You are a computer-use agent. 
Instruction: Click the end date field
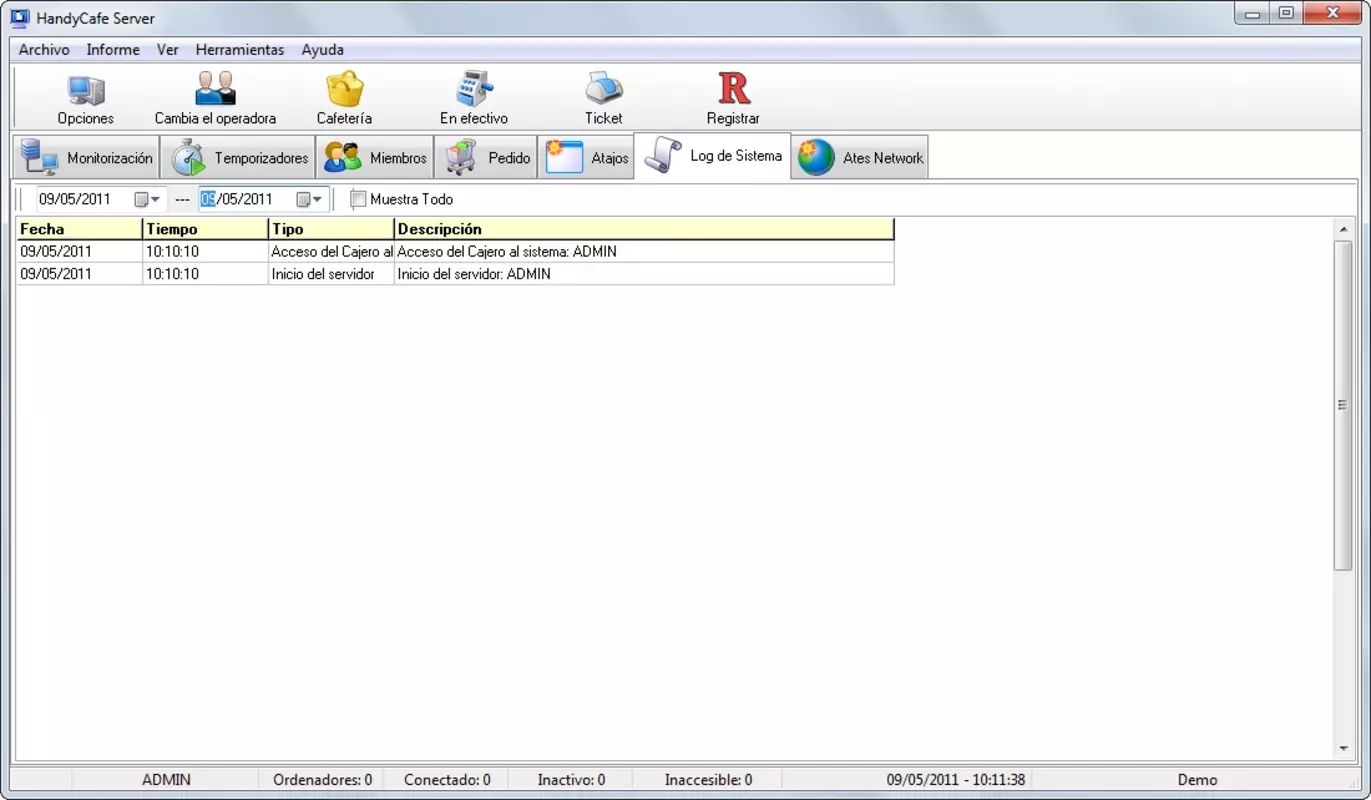237,199
